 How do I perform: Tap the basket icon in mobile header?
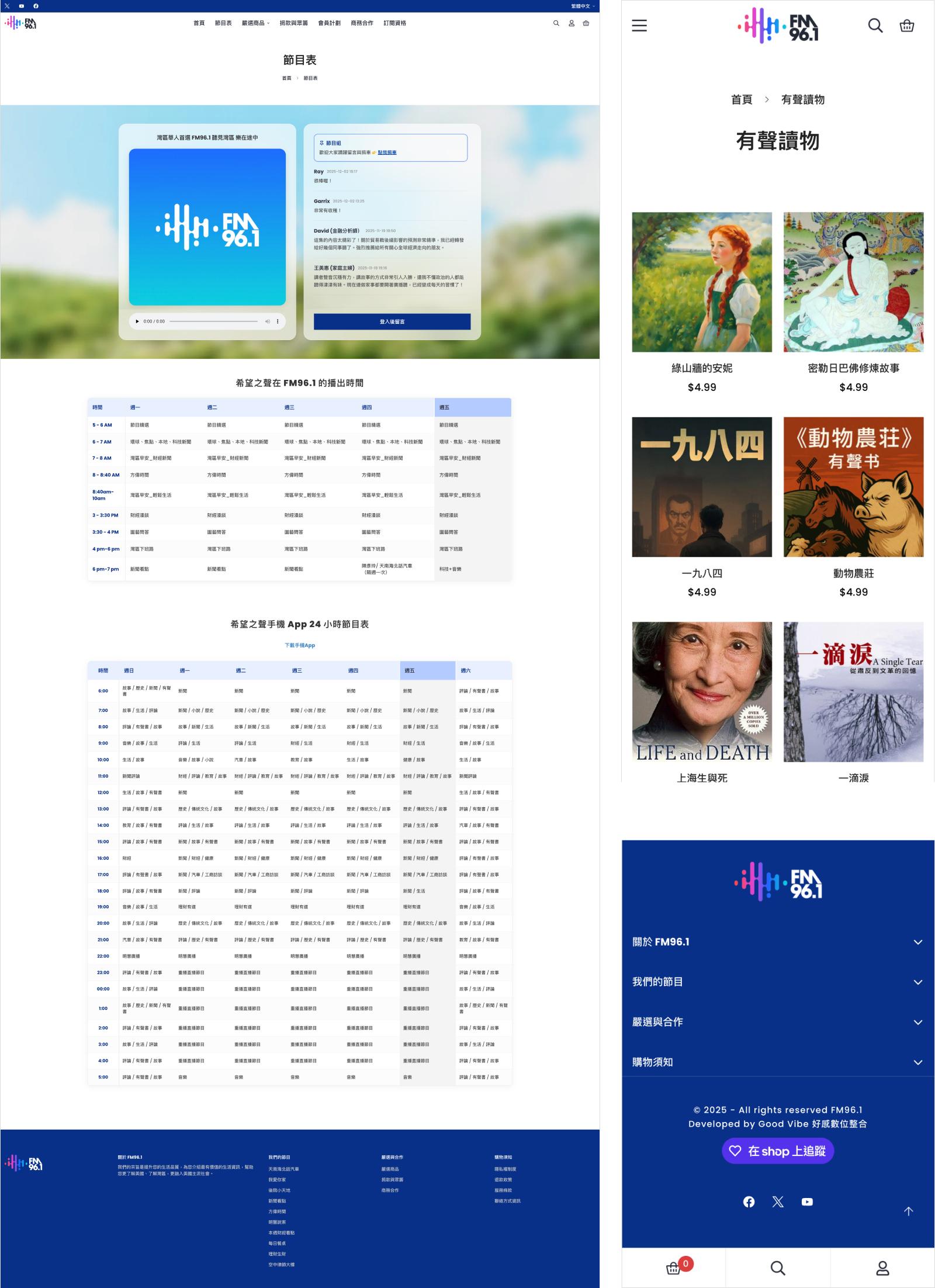coord(907,25)
